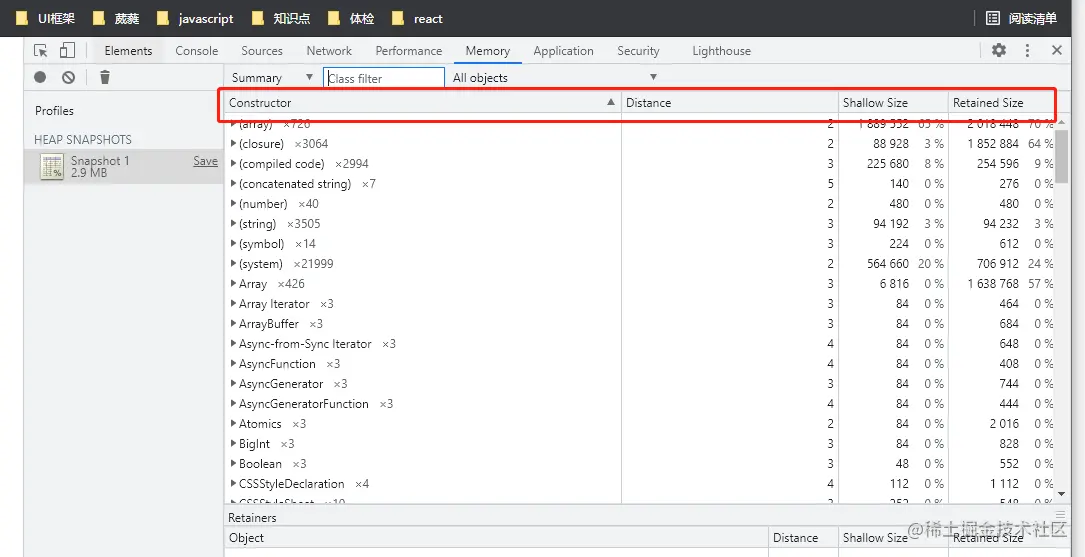Expand the AsyncFunction ×3 row
The height and width of the screenshot is (557, 1085).
[233, 364]
